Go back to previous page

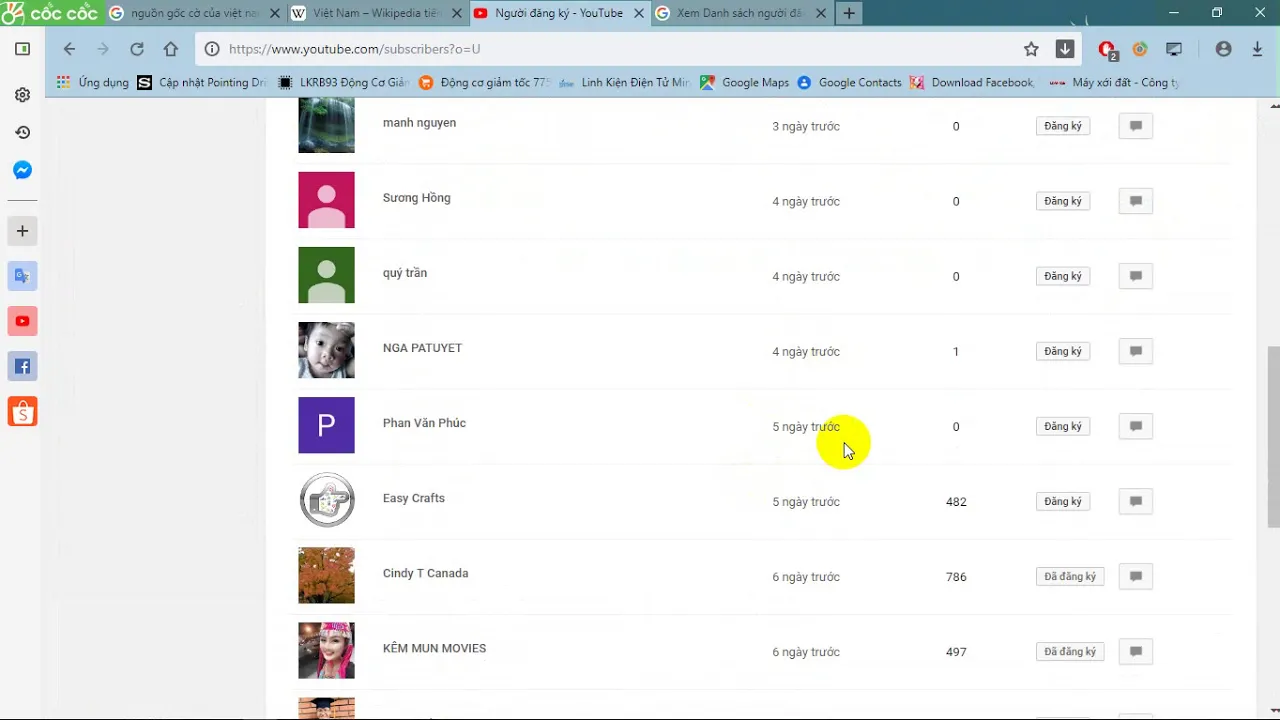point(69,49)
